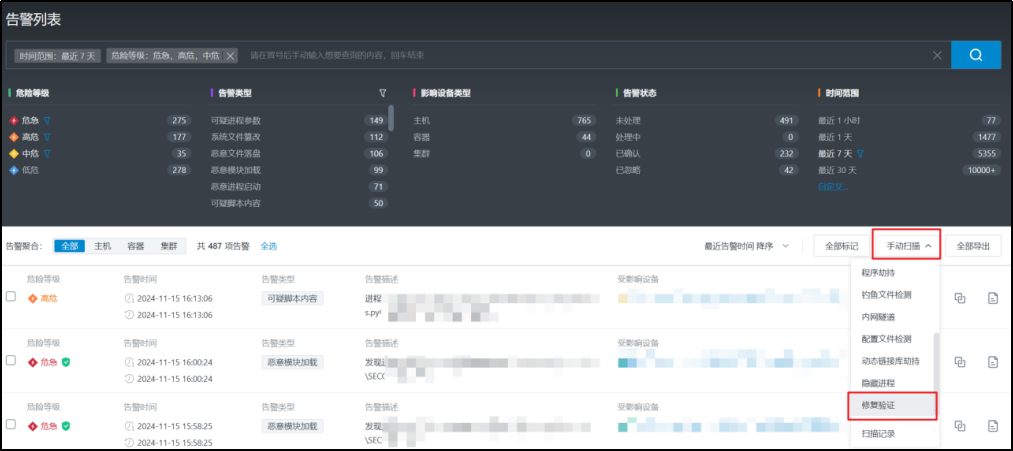Click the blue search magnifier button

(976, 55)
